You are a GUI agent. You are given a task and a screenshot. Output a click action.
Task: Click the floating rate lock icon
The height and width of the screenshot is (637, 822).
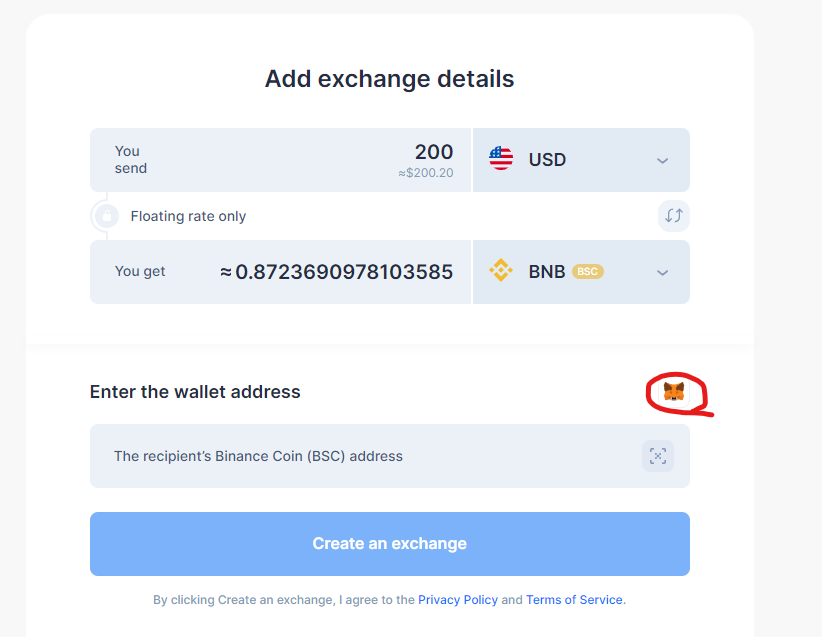tap(107, 215)
